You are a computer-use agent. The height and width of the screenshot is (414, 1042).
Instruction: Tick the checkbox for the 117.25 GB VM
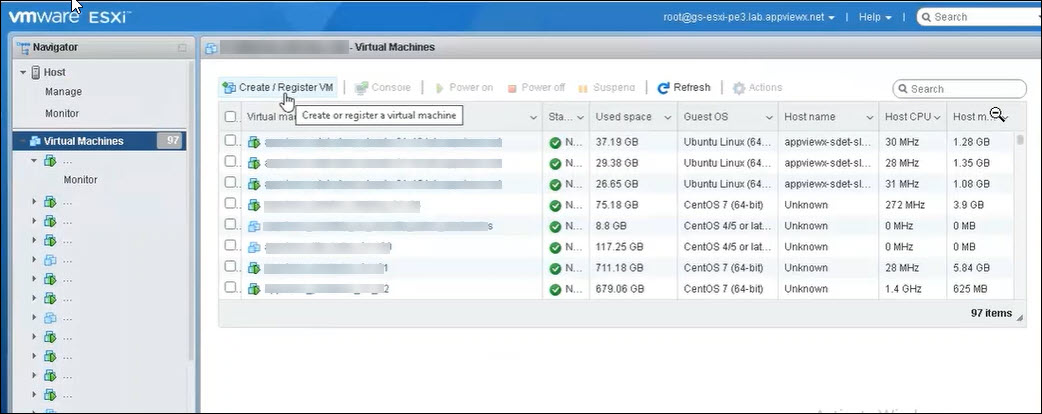tap(230, 245)
